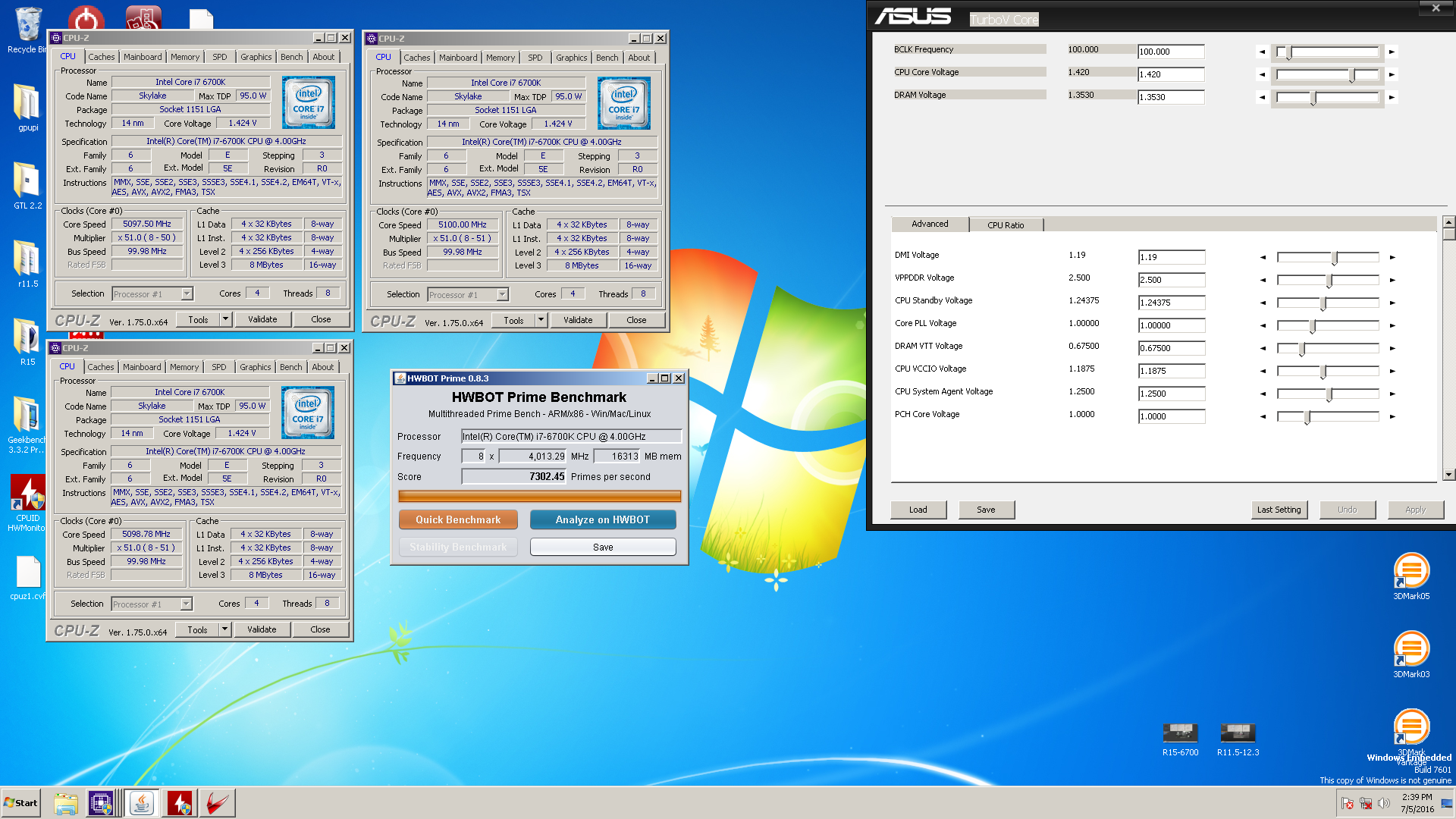
Task: Open the cpuz1.cvf file icon
Action: 27,578
